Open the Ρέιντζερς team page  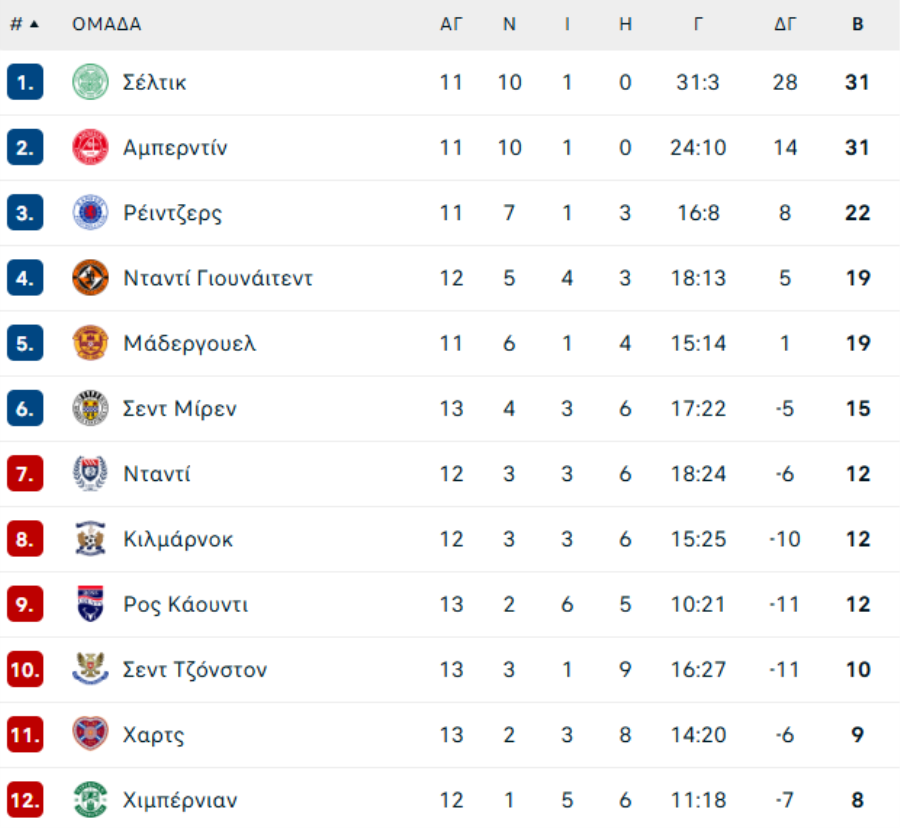[x=173, y=213]
